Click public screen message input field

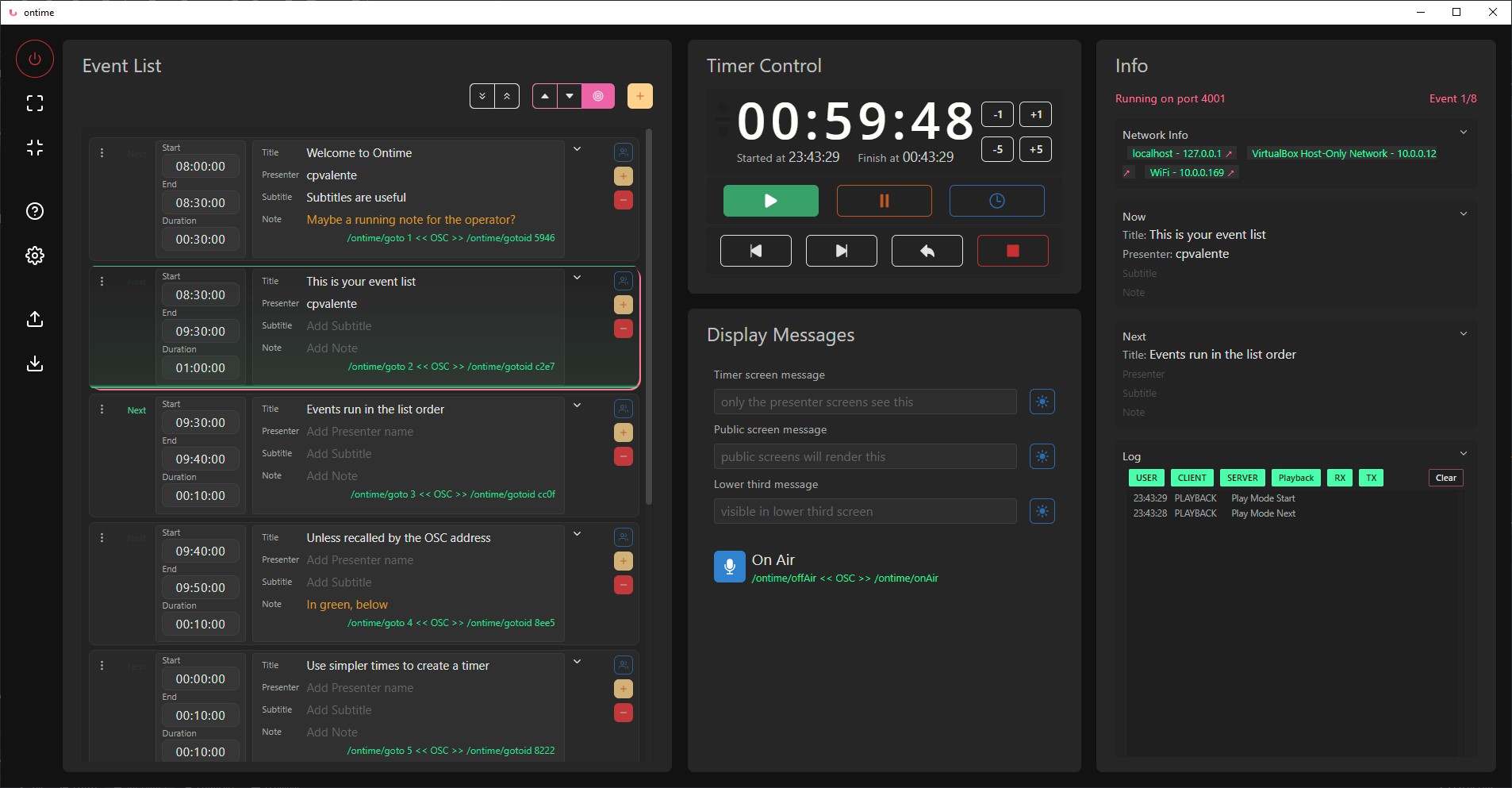[x=865, y=456]
